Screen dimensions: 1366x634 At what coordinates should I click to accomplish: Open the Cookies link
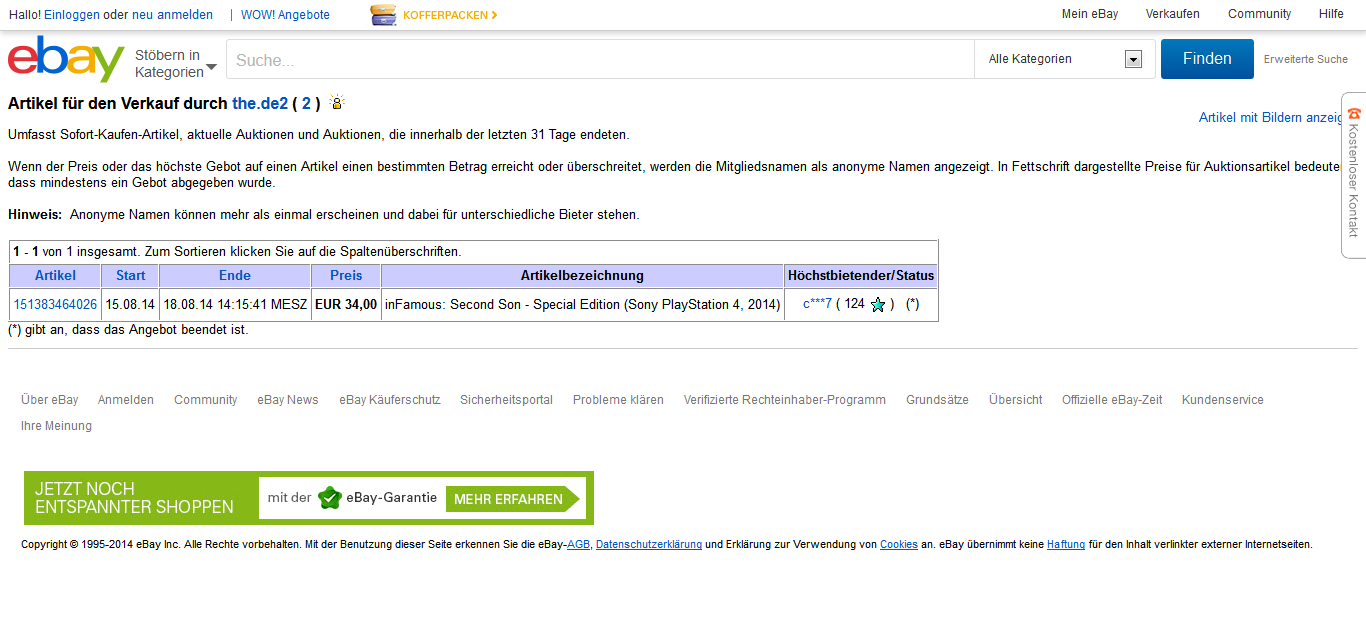tap(899, 545)
